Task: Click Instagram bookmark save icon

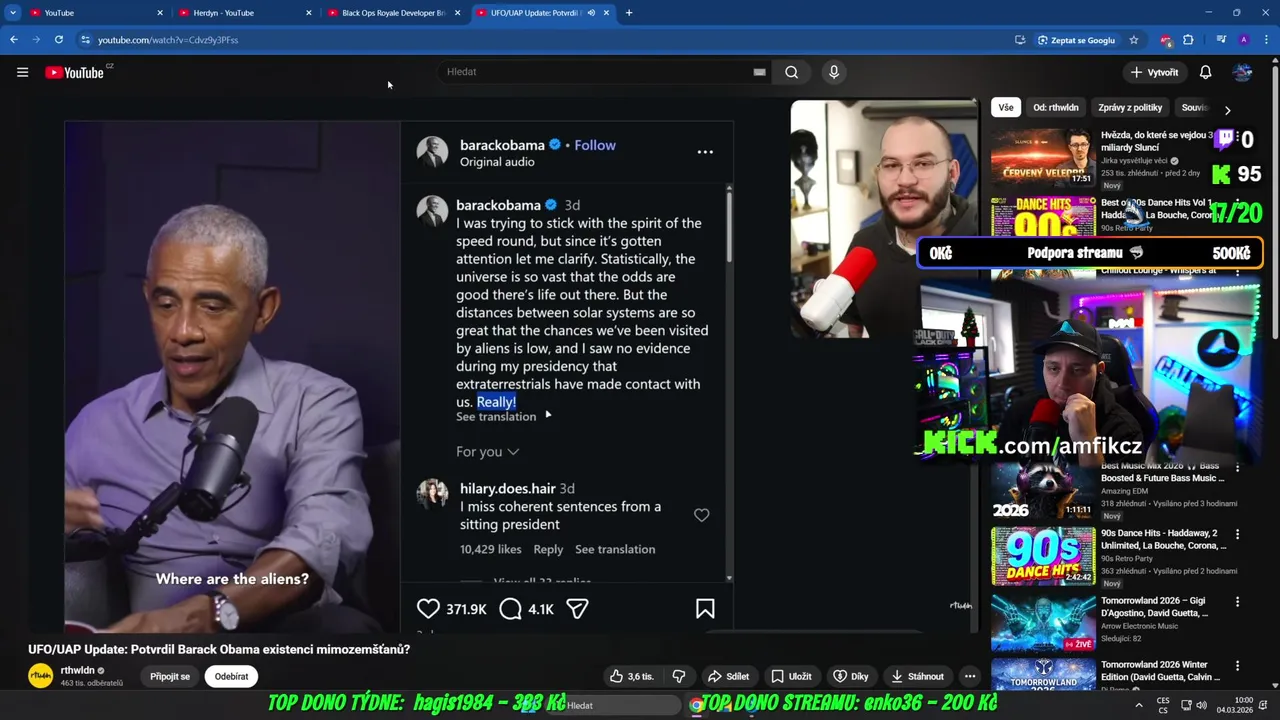Action: tap(705, 609)
